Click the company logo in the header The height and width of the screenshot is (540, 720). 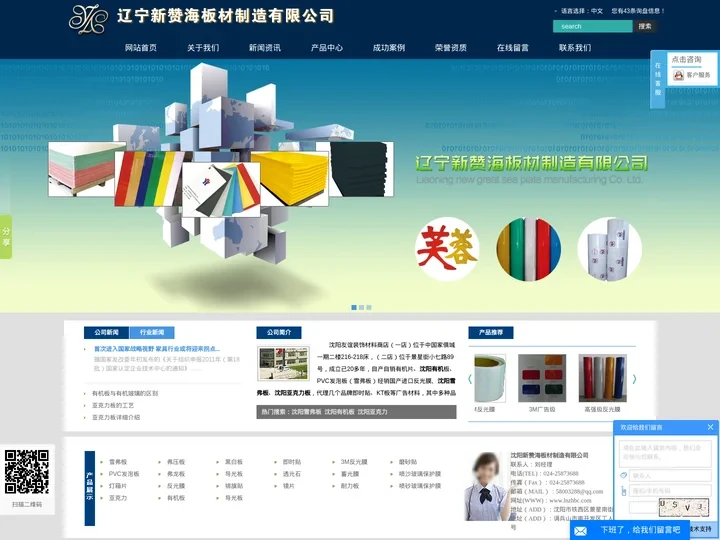(x=89, y=19)
